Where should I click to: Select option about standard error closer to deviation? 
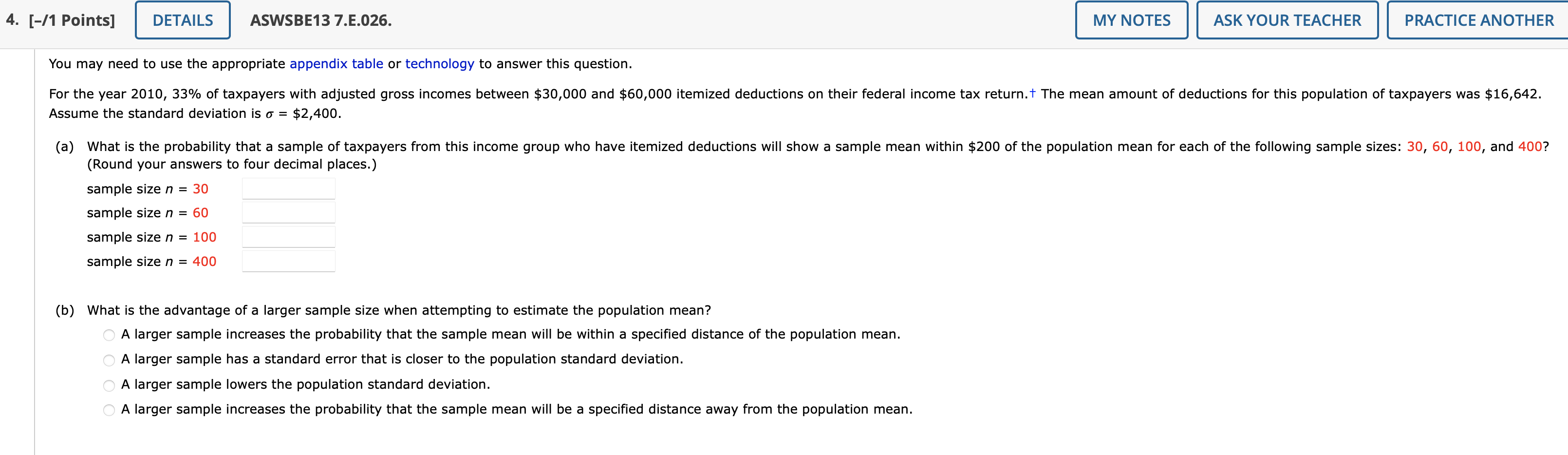(108, 360)
